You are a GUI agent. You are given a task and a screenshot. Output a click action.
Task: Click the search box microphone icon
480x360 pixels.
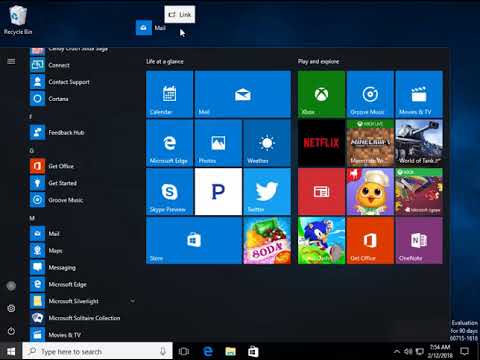click(163, 351)
